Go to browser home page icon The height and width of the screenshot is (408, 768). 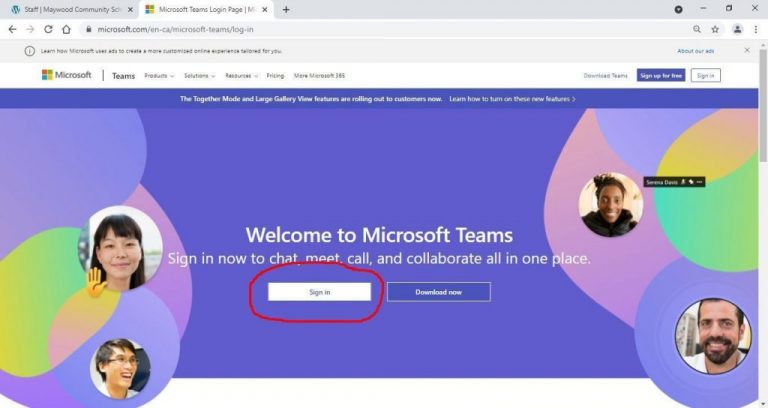[x=66, y=29]
